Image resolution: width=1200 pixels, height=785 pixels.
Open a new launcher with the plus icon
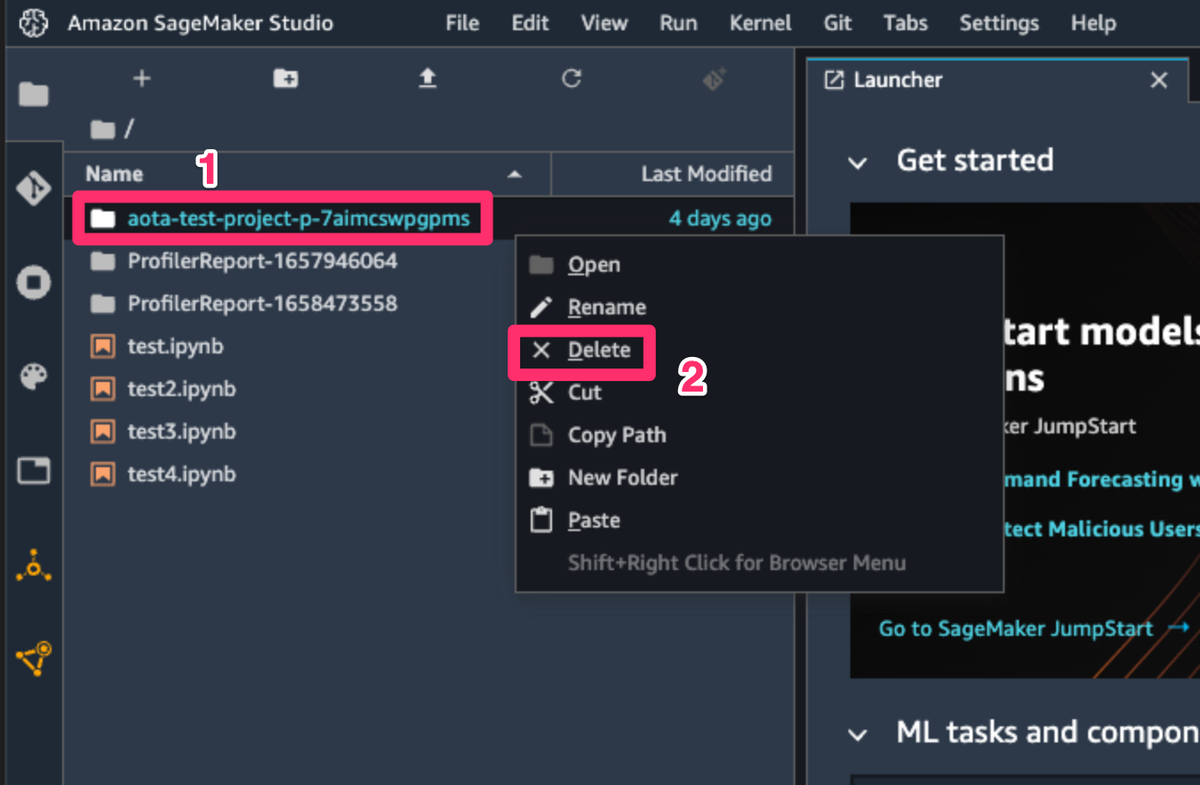[142, 78]
